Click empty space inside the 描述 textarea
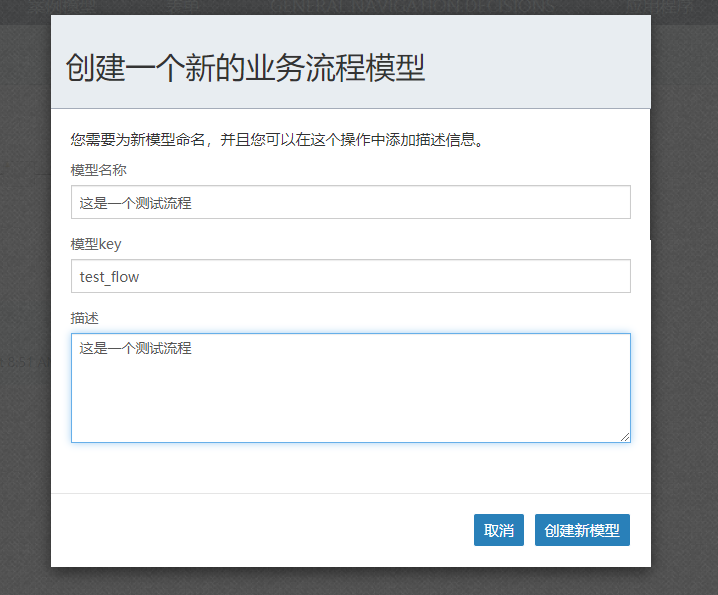The image size is (718, 595). [350, 400]
